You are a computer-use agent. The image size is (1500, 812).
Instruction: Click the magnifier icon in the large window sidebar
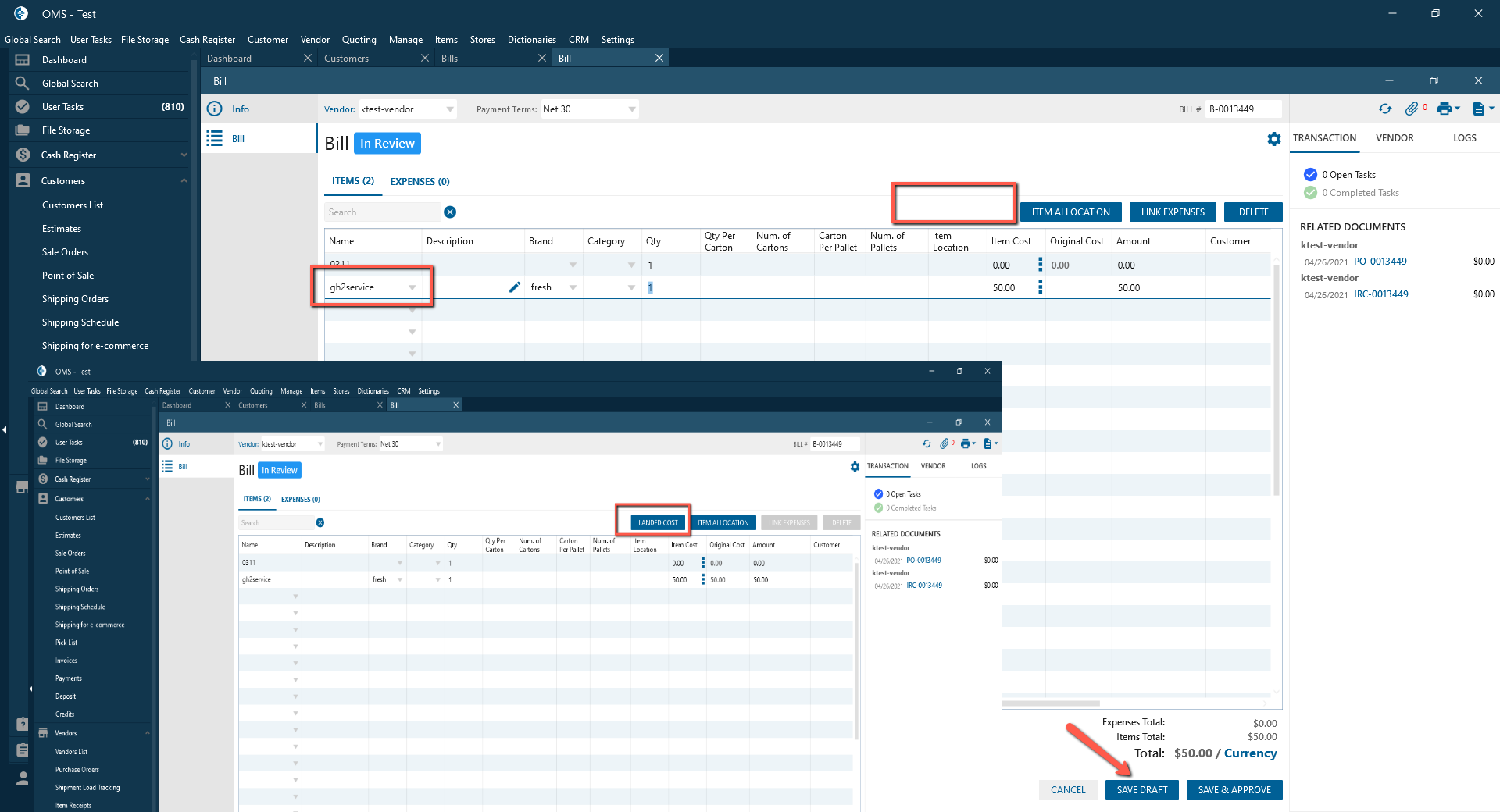click(x=23, y=84)
